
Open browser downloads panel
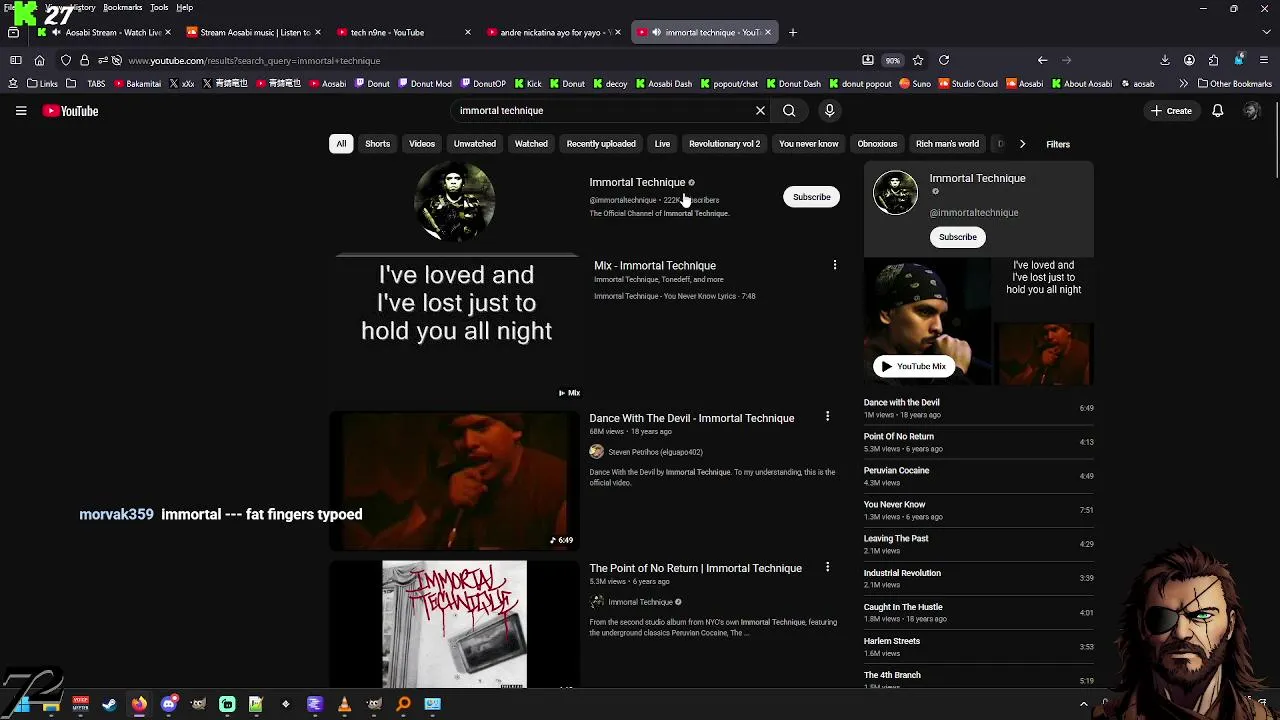click(1165, 60)
